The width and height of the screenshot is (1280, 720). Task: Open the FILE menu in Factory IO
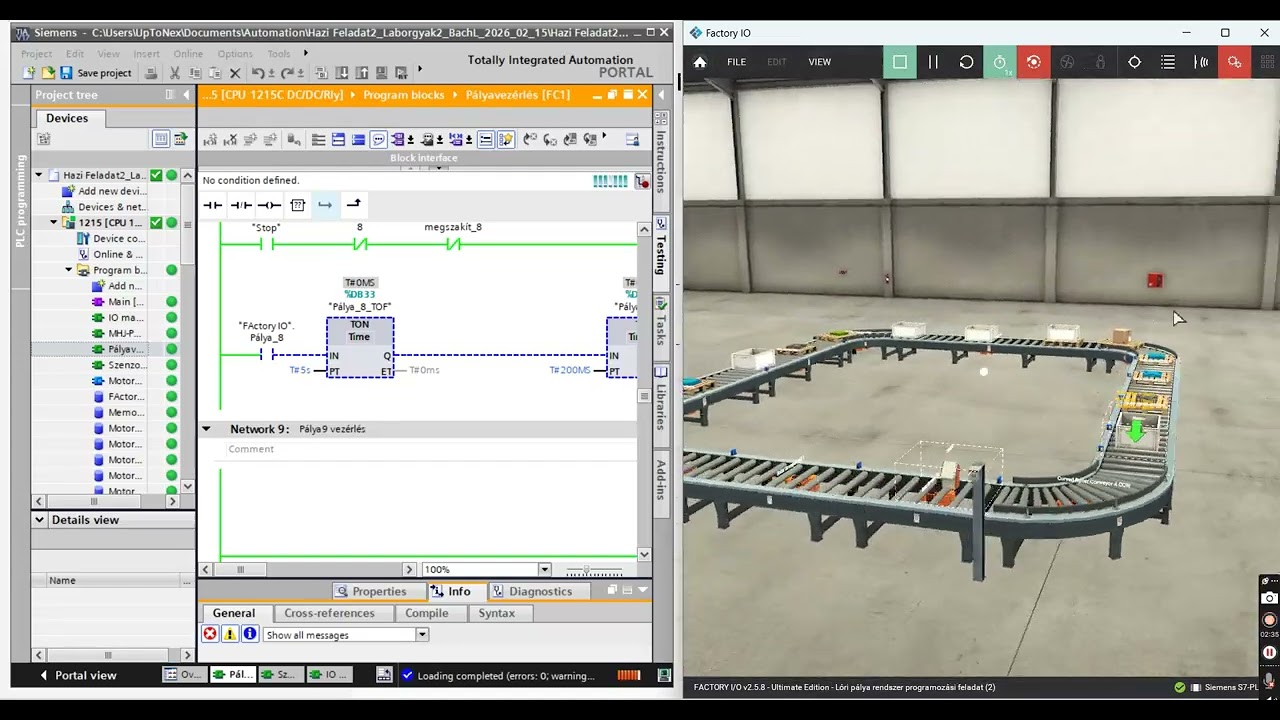[x=736, y=62]
